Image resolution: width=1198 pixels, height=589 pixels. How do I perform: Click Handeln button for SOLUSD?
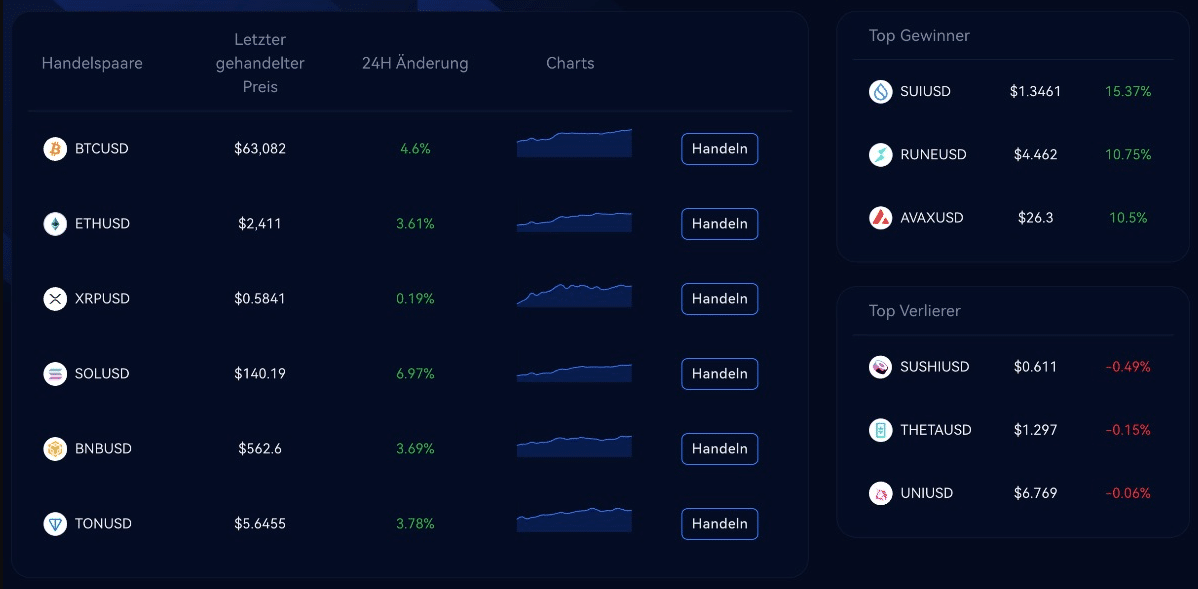click(x=720, y=374)
